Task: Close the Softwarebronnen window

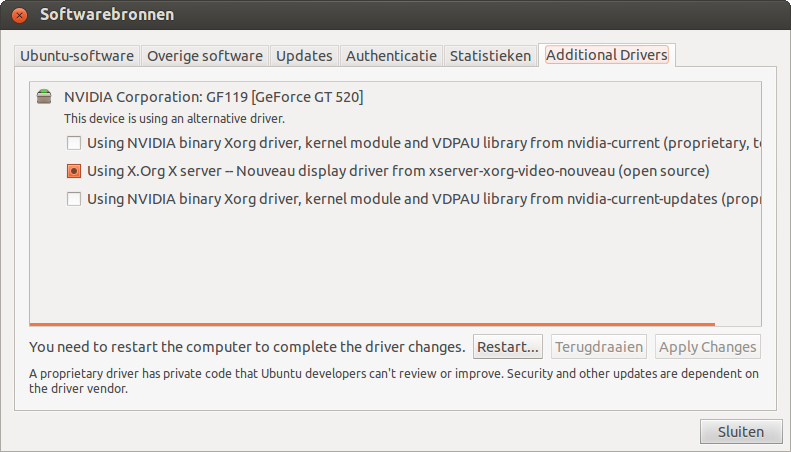Action: coord(19,15)
